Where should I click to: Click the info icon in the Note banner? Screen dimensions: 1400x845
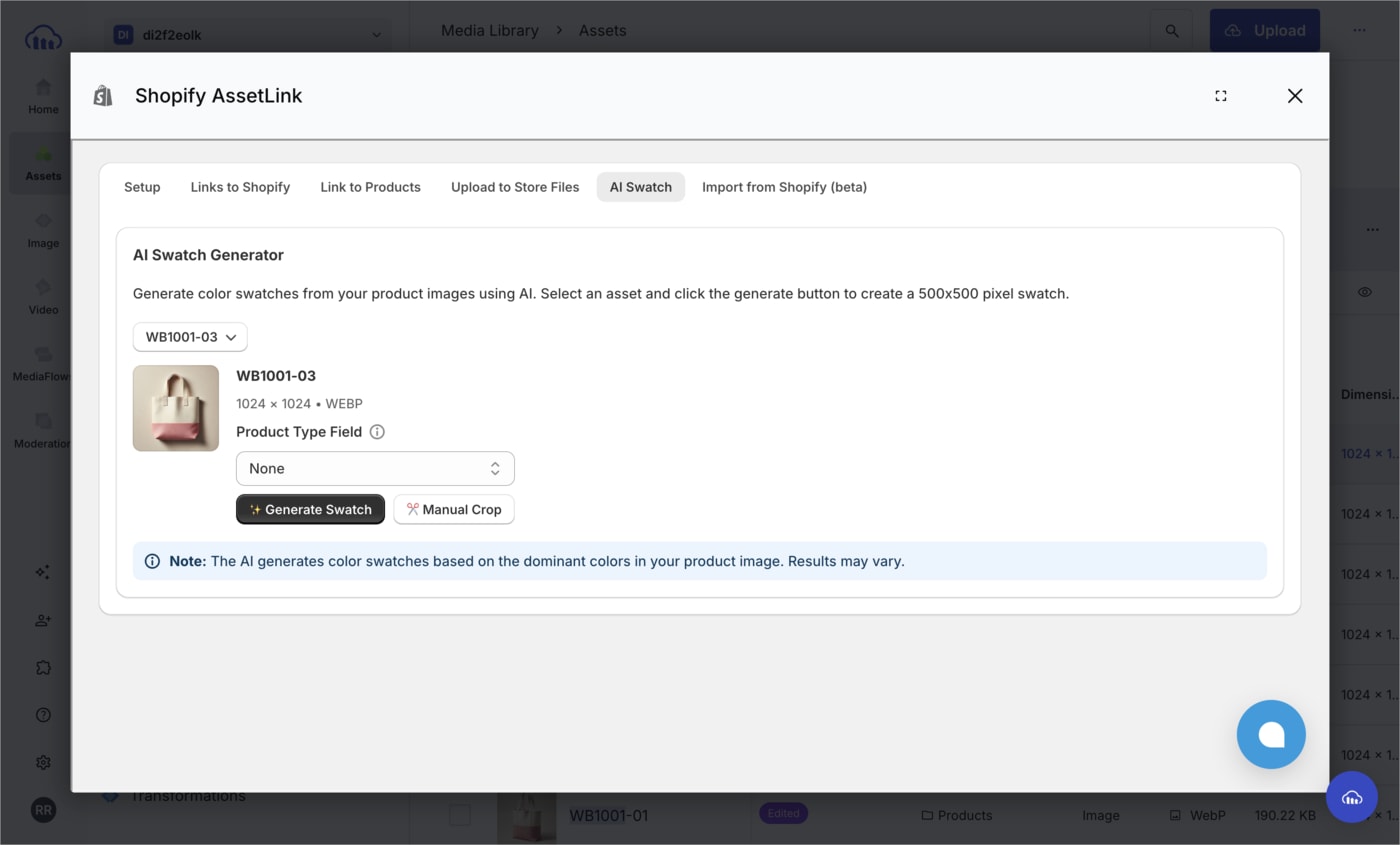pyautogui.click(x=152, y=561)
